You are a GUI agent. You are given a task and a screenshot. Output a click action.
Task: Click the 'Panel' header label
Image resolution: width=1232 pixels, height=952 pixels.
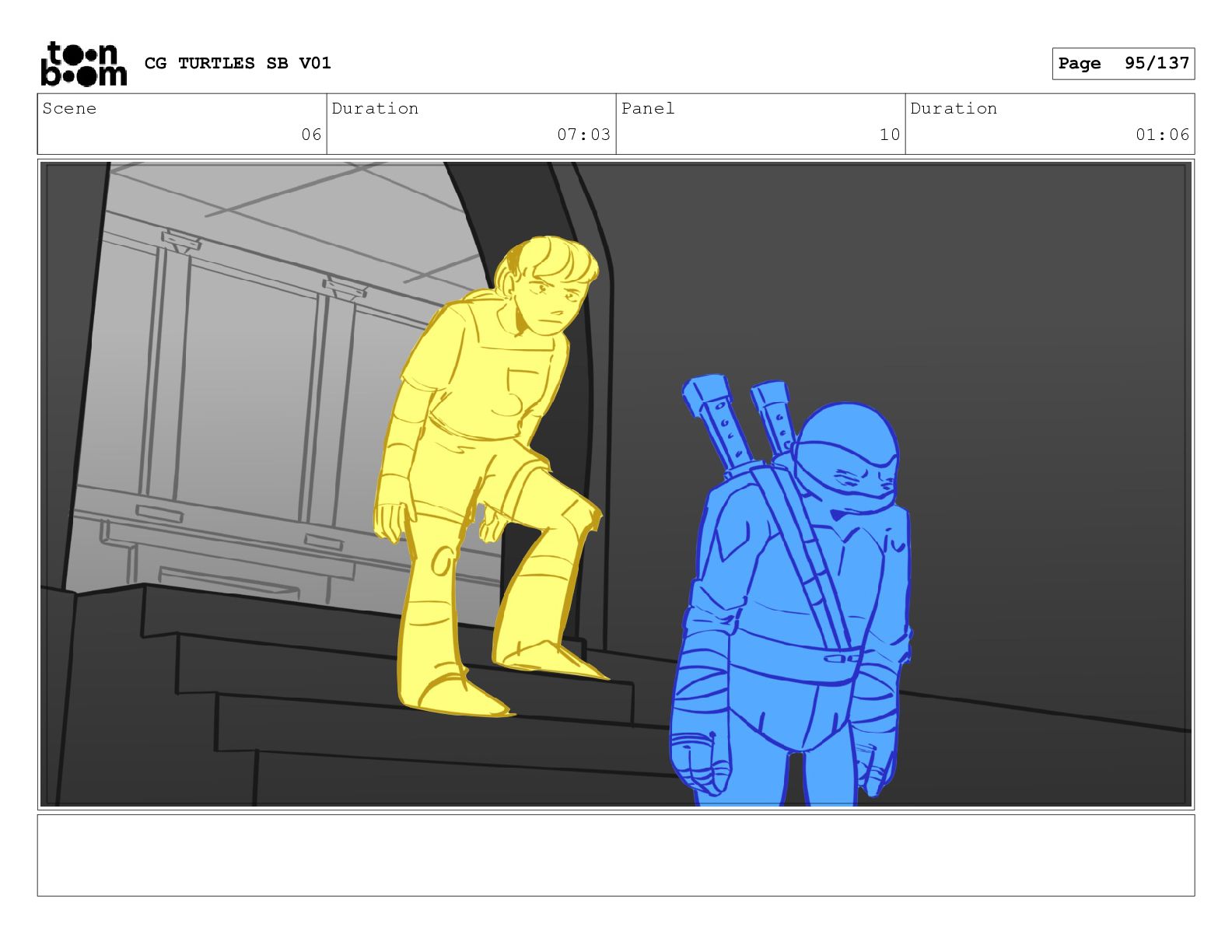click(x=648, y=109)
